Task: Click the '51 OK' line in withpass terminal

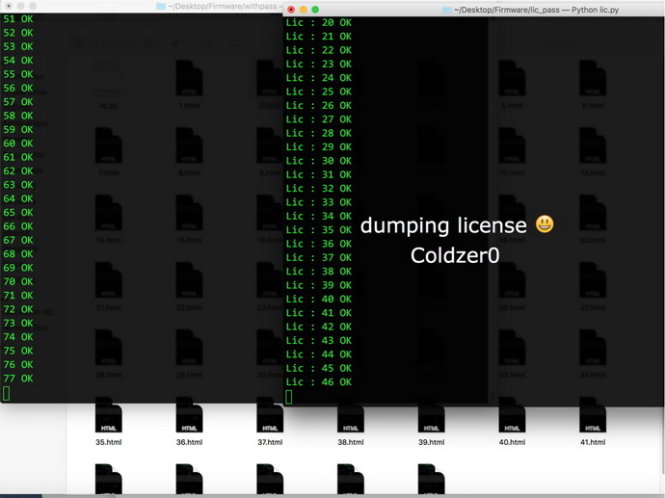Action: point(18,19)
